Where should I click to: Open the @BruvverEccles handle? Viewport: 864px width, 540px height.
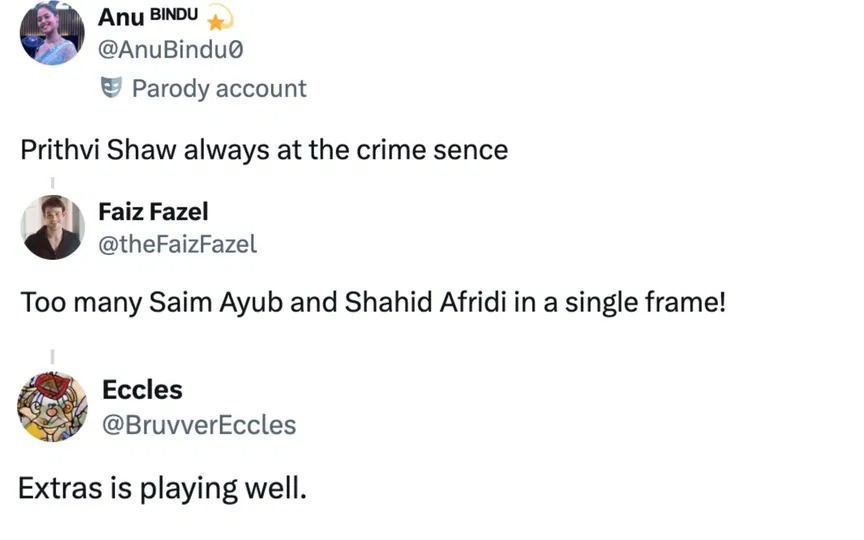tap(199, 425)
